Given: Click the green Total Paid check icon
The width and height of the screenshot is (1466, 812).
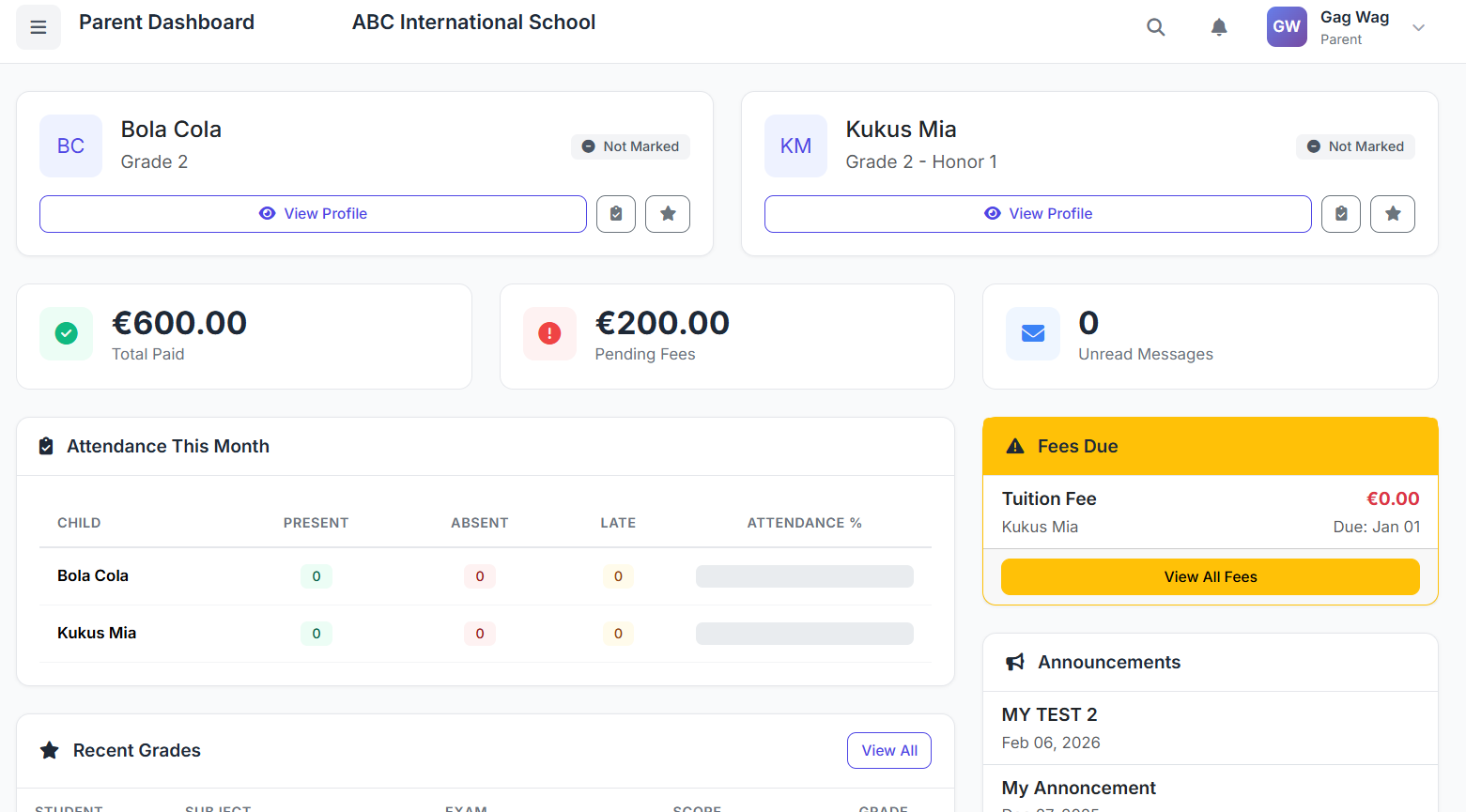Looking at the screenshot, I should [66, 333].
